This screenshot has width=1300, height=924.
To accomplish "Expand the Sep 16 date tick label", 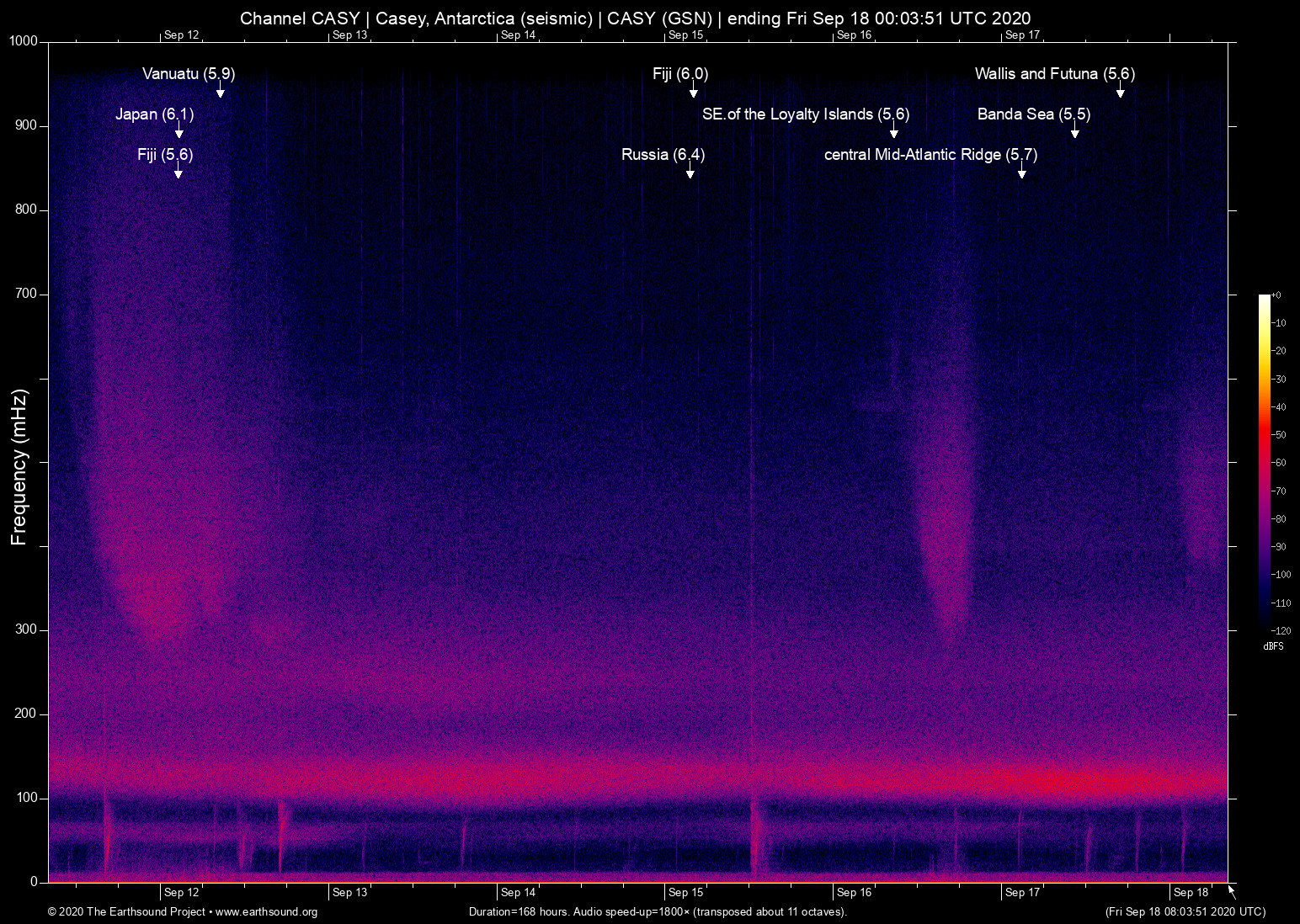I will point(855,892).
